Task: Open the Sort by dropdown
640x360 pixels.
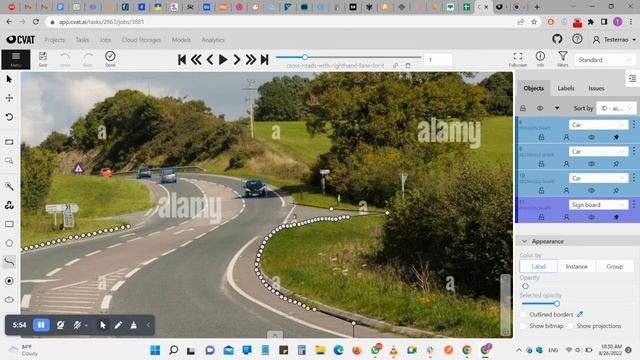Action: tap(616, 108)
